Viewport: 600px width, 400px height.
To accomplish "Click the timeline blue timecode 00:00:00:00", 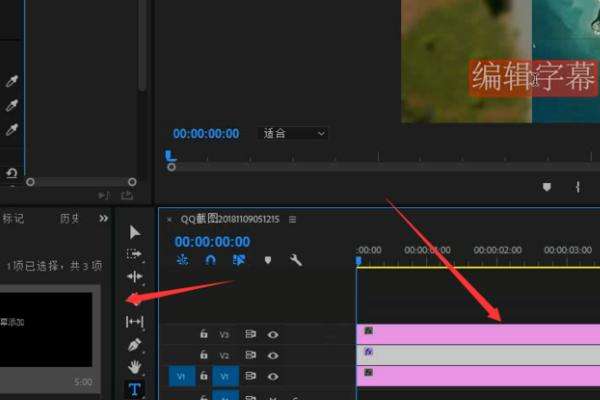I will point(212,241).
